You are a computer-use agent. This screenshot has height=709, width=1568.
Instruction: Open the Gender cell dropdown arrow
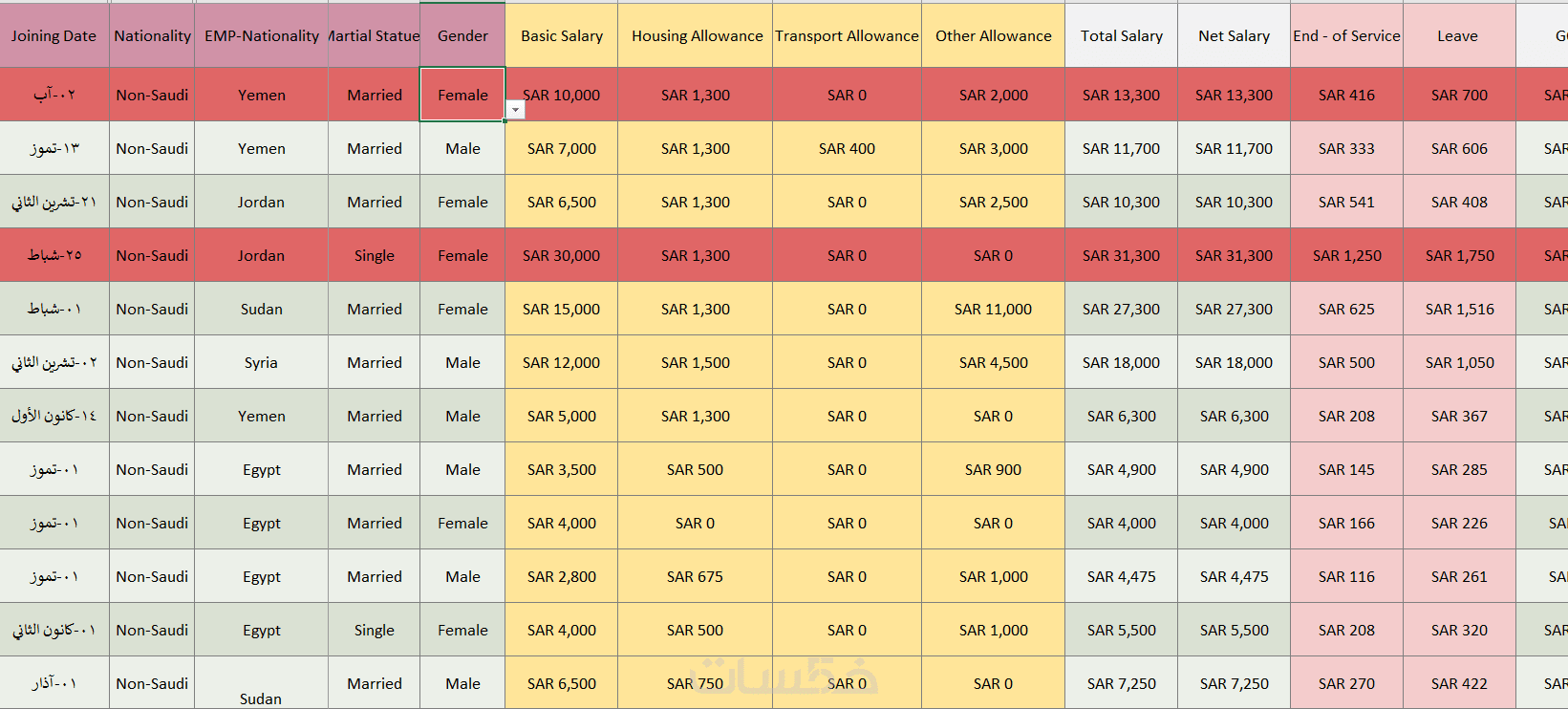(515, 110)
